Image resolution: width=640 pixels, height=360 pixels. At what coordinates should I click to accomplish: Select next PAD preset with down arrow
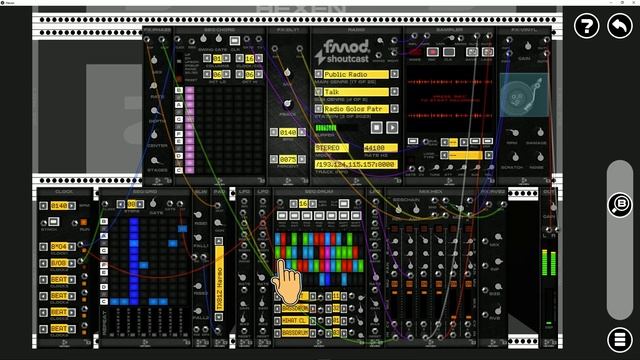[219, 316]
